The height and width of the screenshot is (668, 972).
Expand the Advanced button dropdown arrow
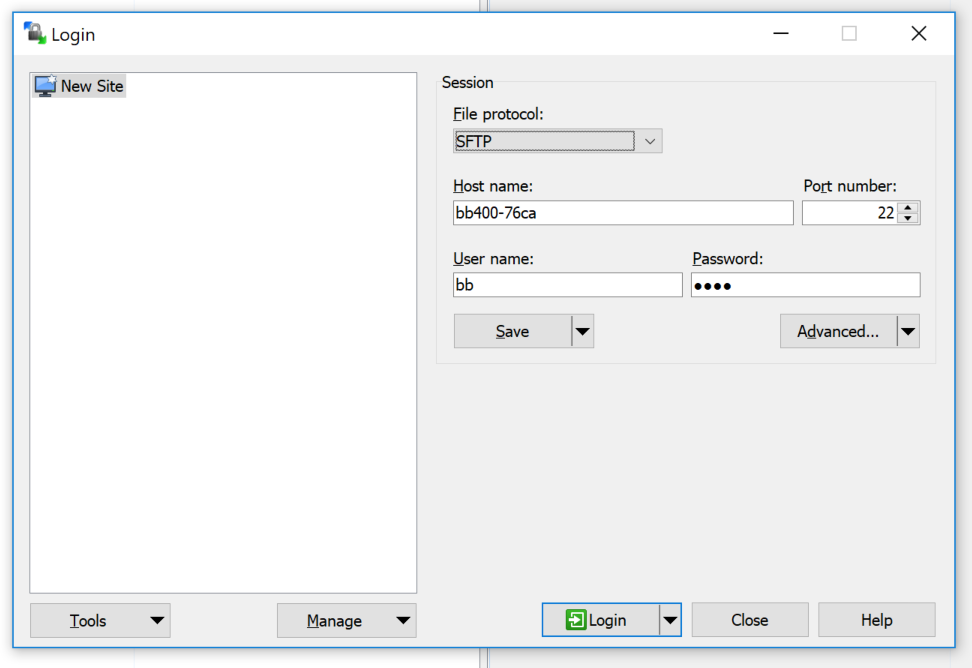908,331
